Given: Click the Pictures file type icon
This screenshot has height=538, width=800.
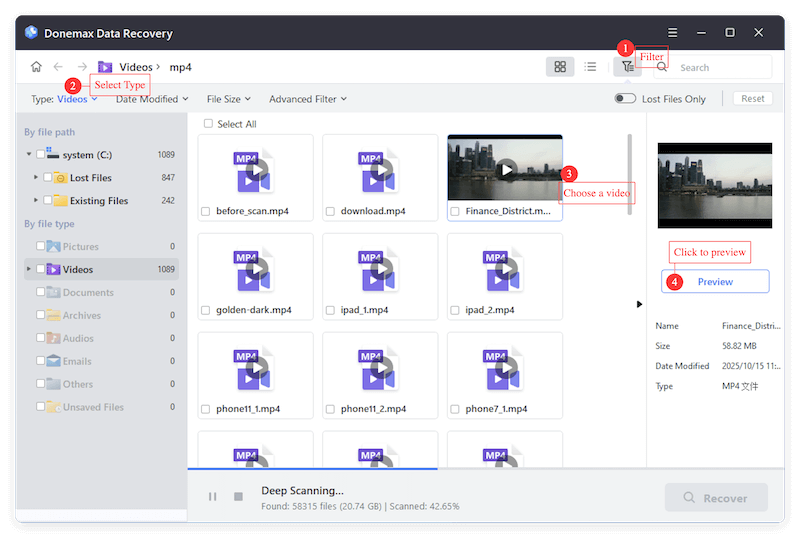Looking at the screenshot, I should coord(54,246).
